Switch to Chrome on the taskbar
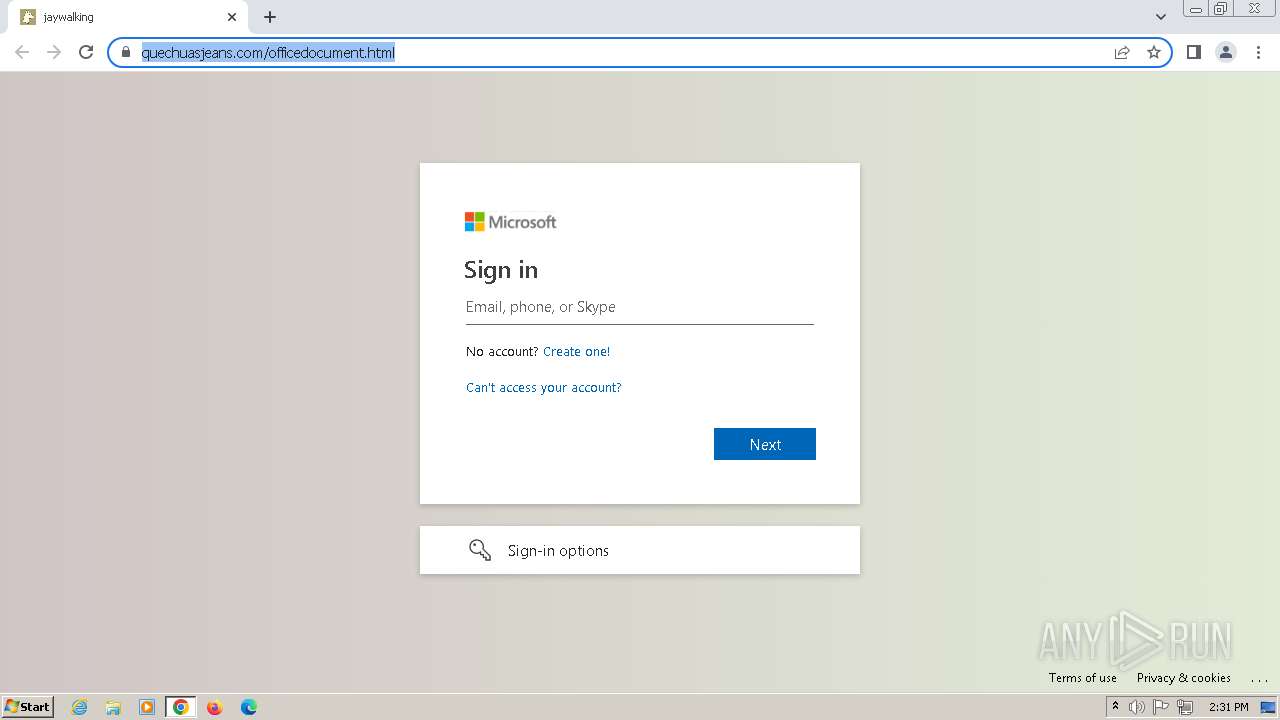The height and width of the screenshot is (720, 1280). click(180, 707)
